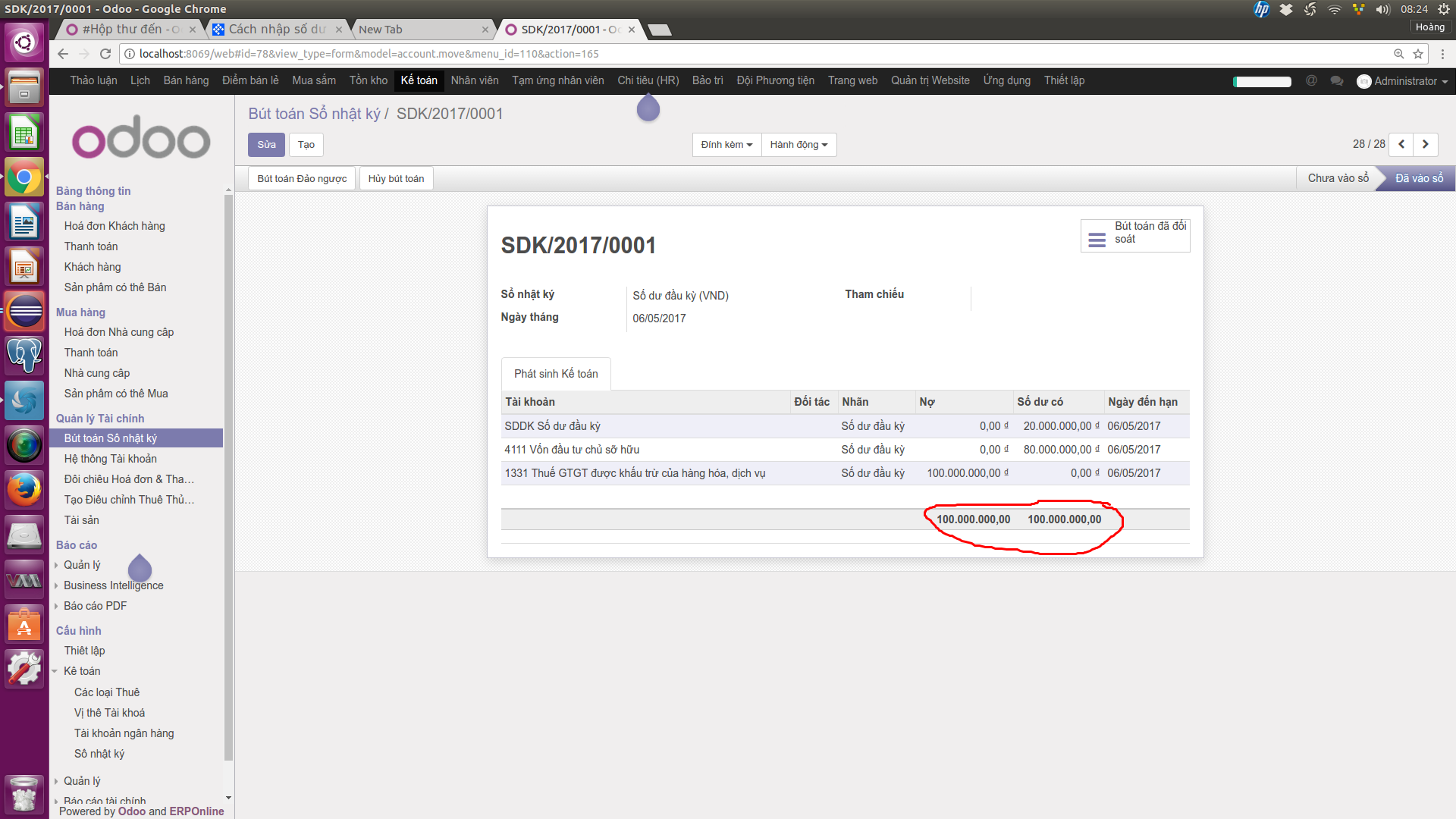Click the Tạo create button
This screenshot has width=1456, height=819.
pyautogui.click(x=306, y=145)
